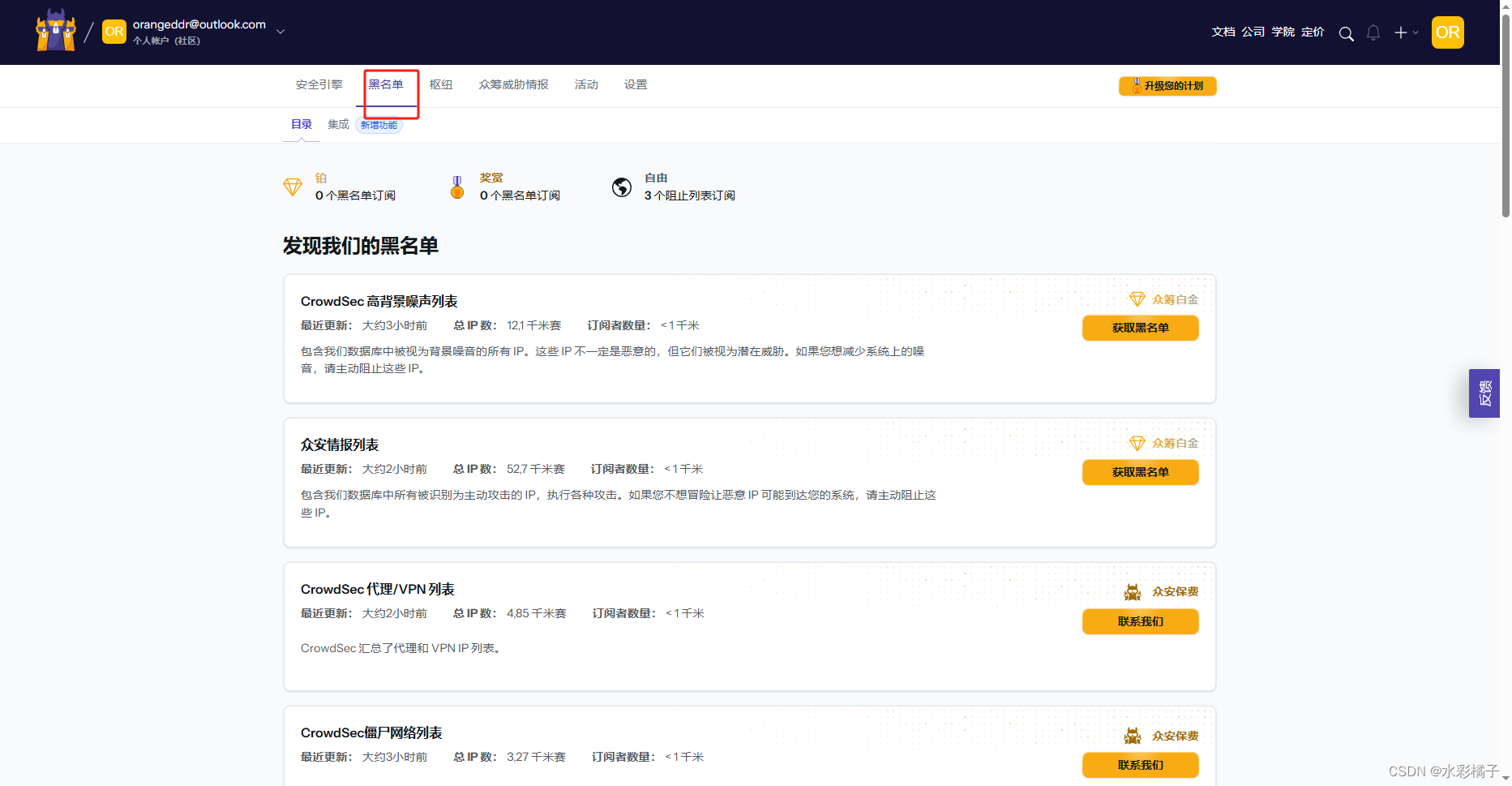
Task: Click '0 个黑名单订阅' under 奖赏
Action: pos(520,195)
